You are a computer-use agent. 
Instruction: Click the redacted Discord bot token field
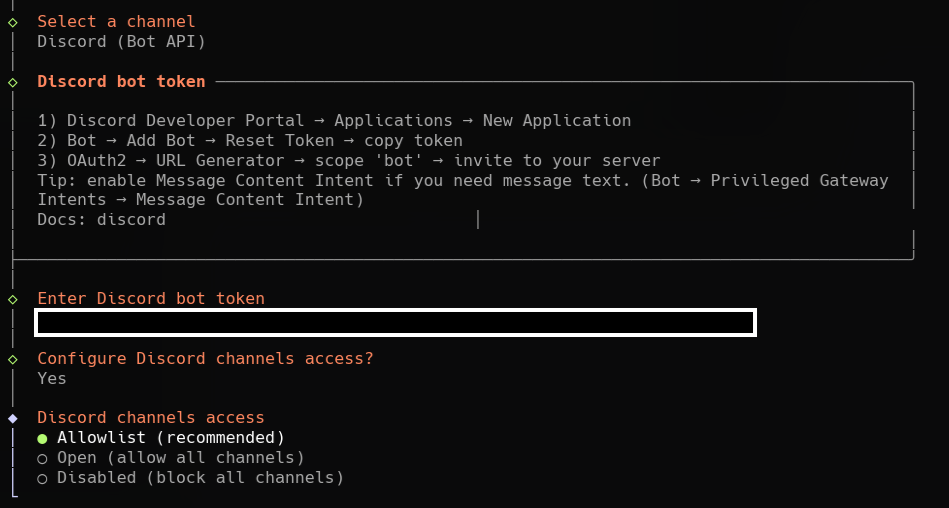[396, 323]
